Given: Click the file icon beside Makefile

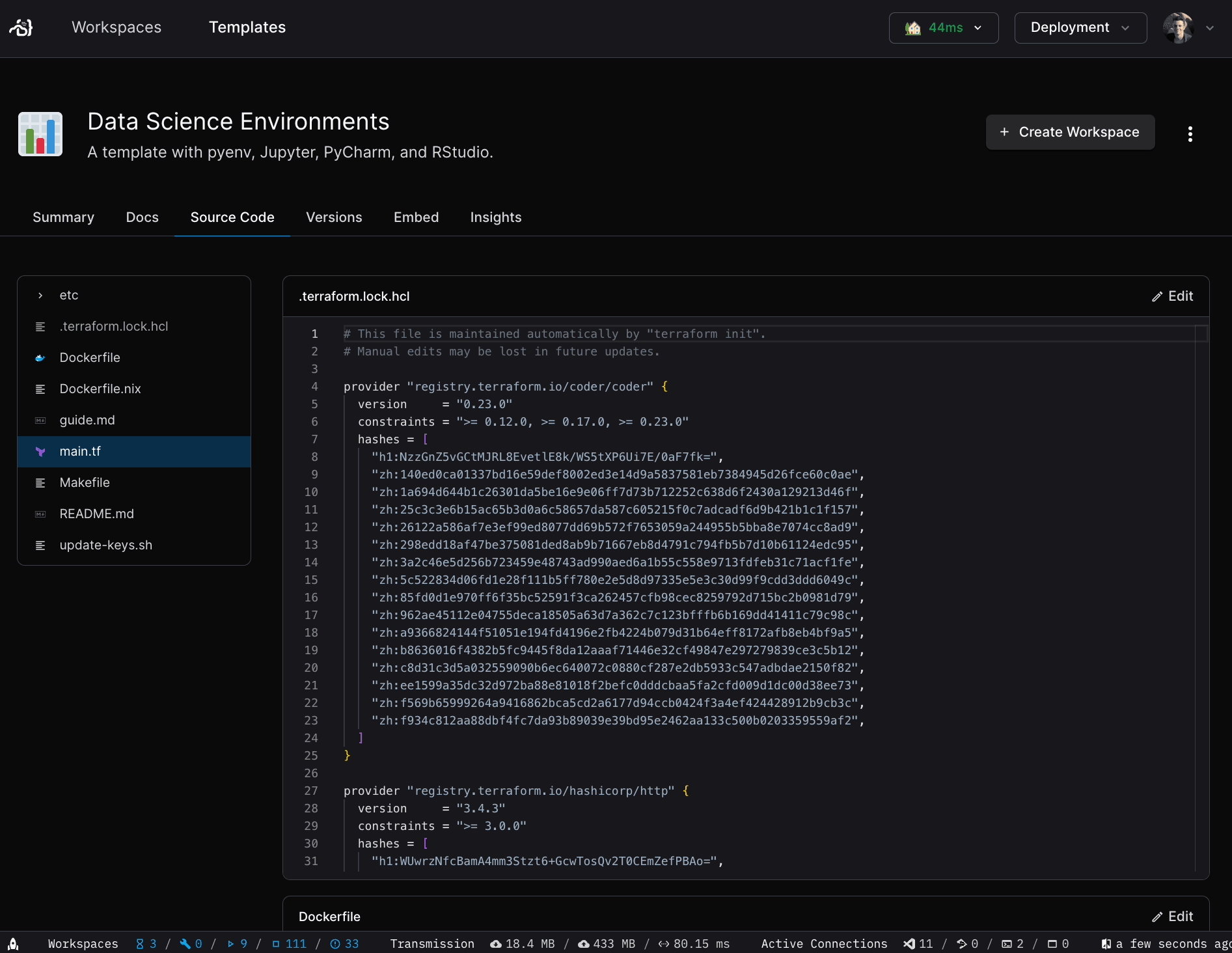Looking at the screenshot, I should click(x=40, y=483).
